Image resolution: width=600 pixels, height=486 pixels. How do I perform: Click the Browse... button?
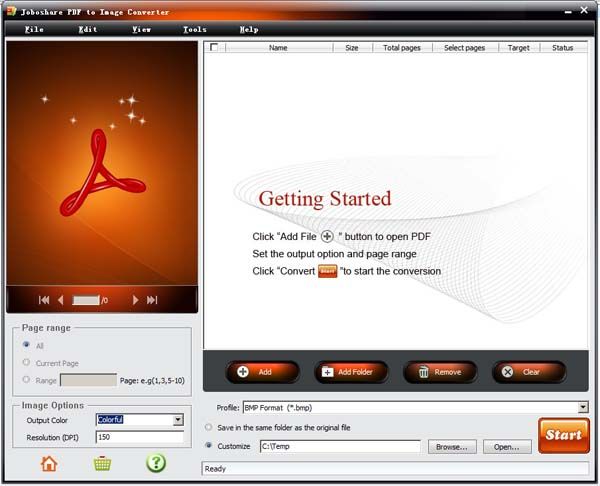coord(451,447)
